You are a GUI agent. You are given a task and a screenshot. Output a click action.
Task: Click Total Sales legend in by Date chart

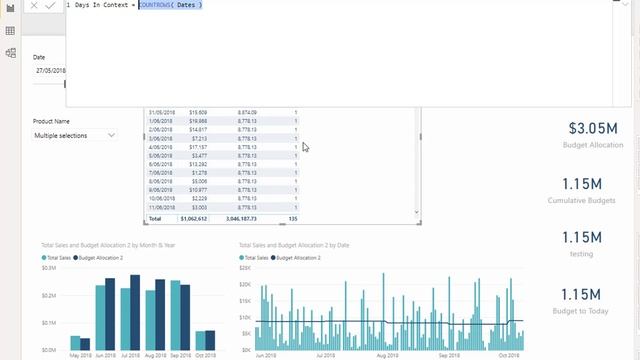click(254, 258)
